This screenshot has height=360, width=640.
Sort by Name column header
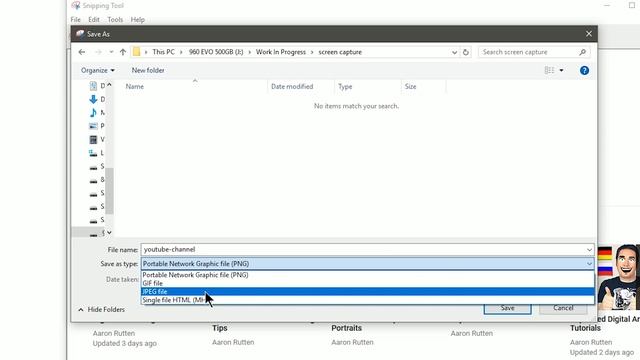(134, 87)
